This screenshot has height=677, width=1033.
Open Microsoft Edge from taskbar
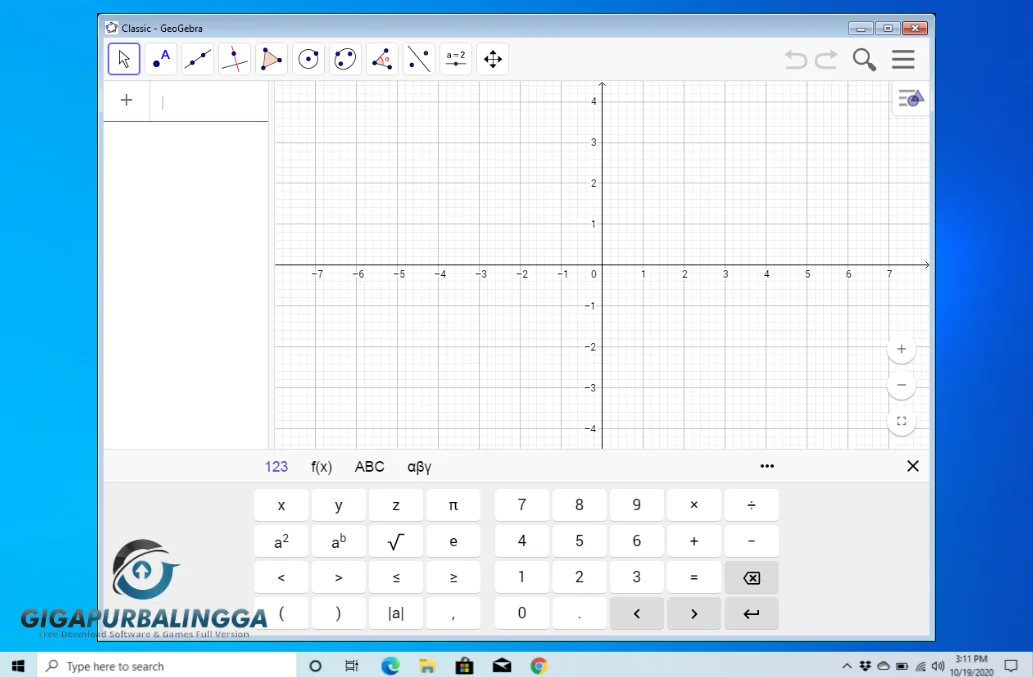coord(390,666)
